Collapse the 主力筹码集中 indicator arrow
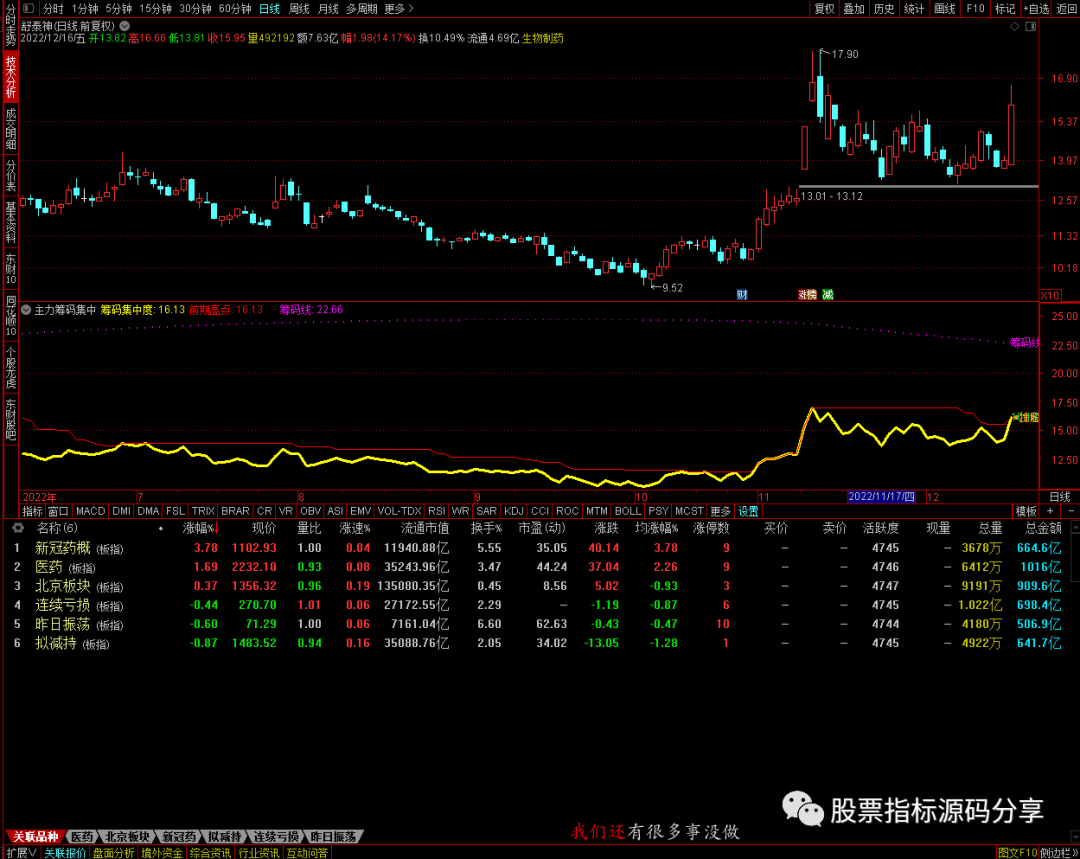The height and width of the screenshot is (859, 1080). [25, 310]
